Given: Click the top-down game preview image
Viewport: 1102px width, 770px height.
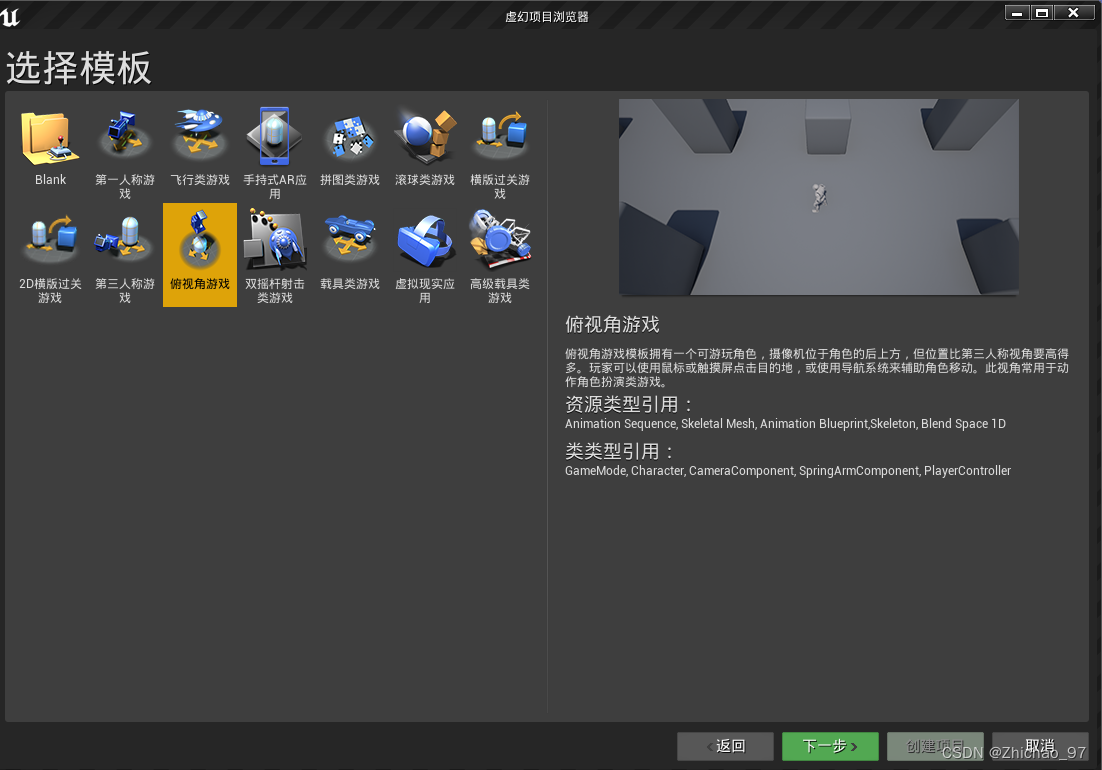Looking at the screenshot, I should click(818, 197).
